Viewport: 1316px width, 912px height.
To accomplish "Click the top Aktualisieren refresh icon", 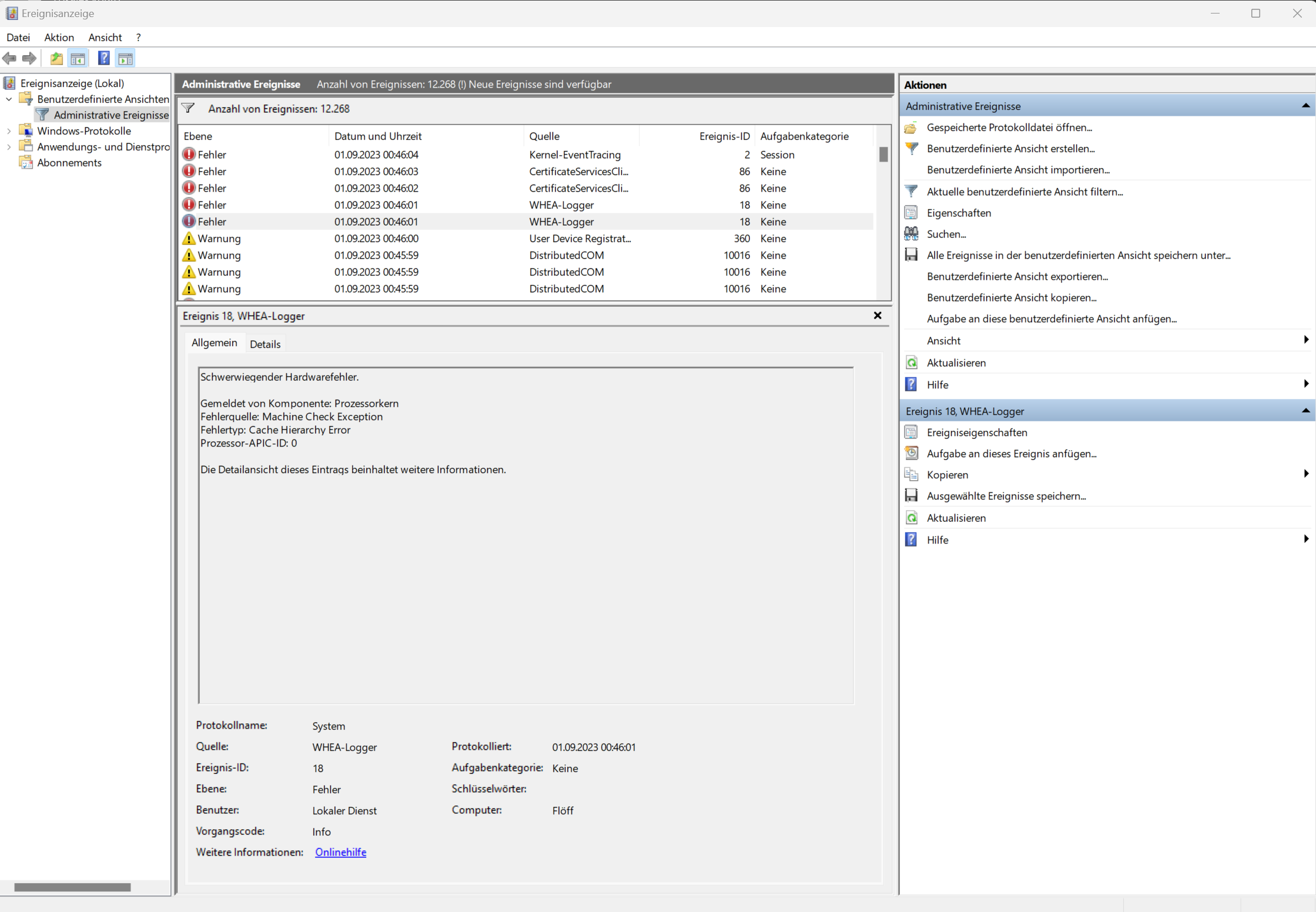I will pos(911,363).
